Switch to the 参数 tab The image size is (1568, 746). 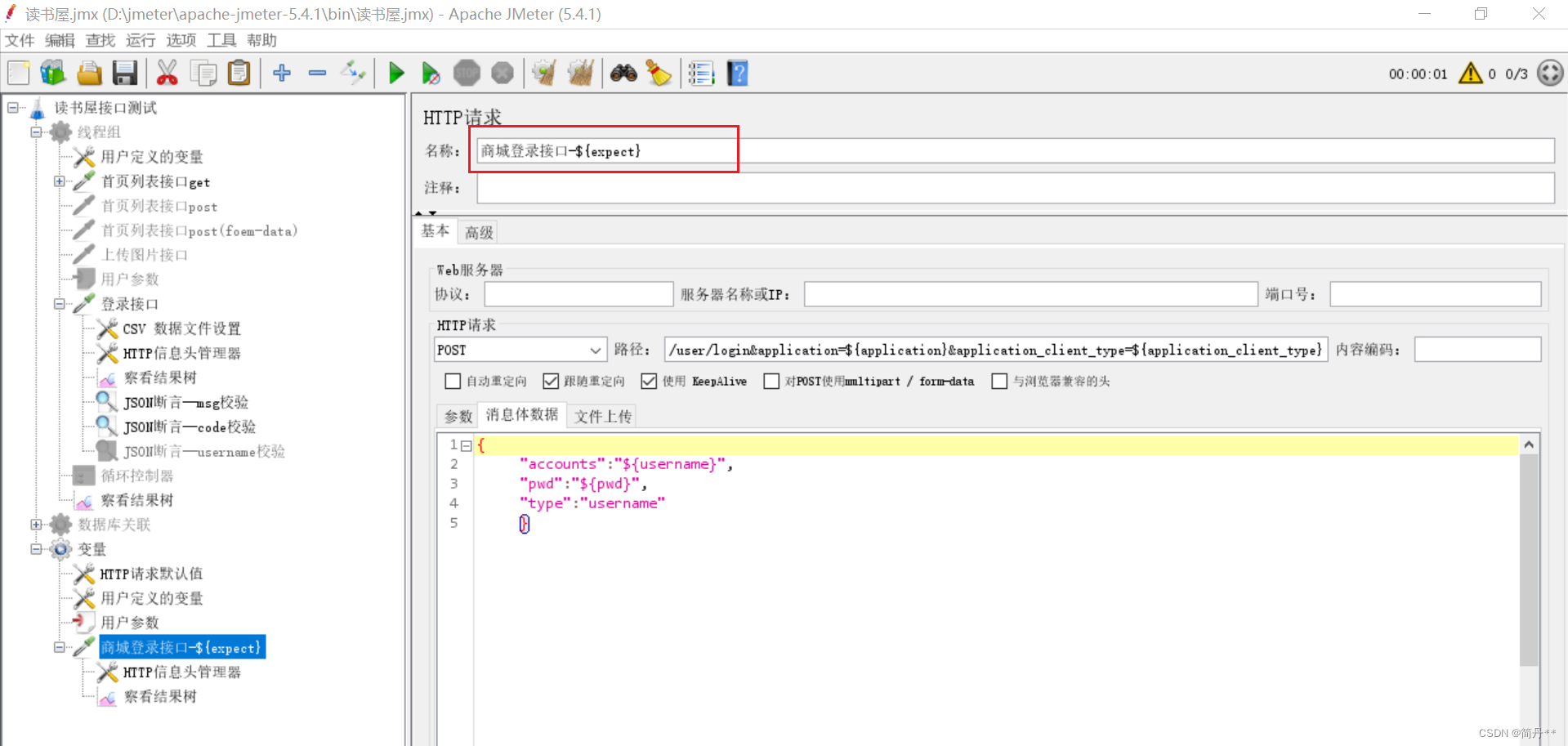click(458, 416)
